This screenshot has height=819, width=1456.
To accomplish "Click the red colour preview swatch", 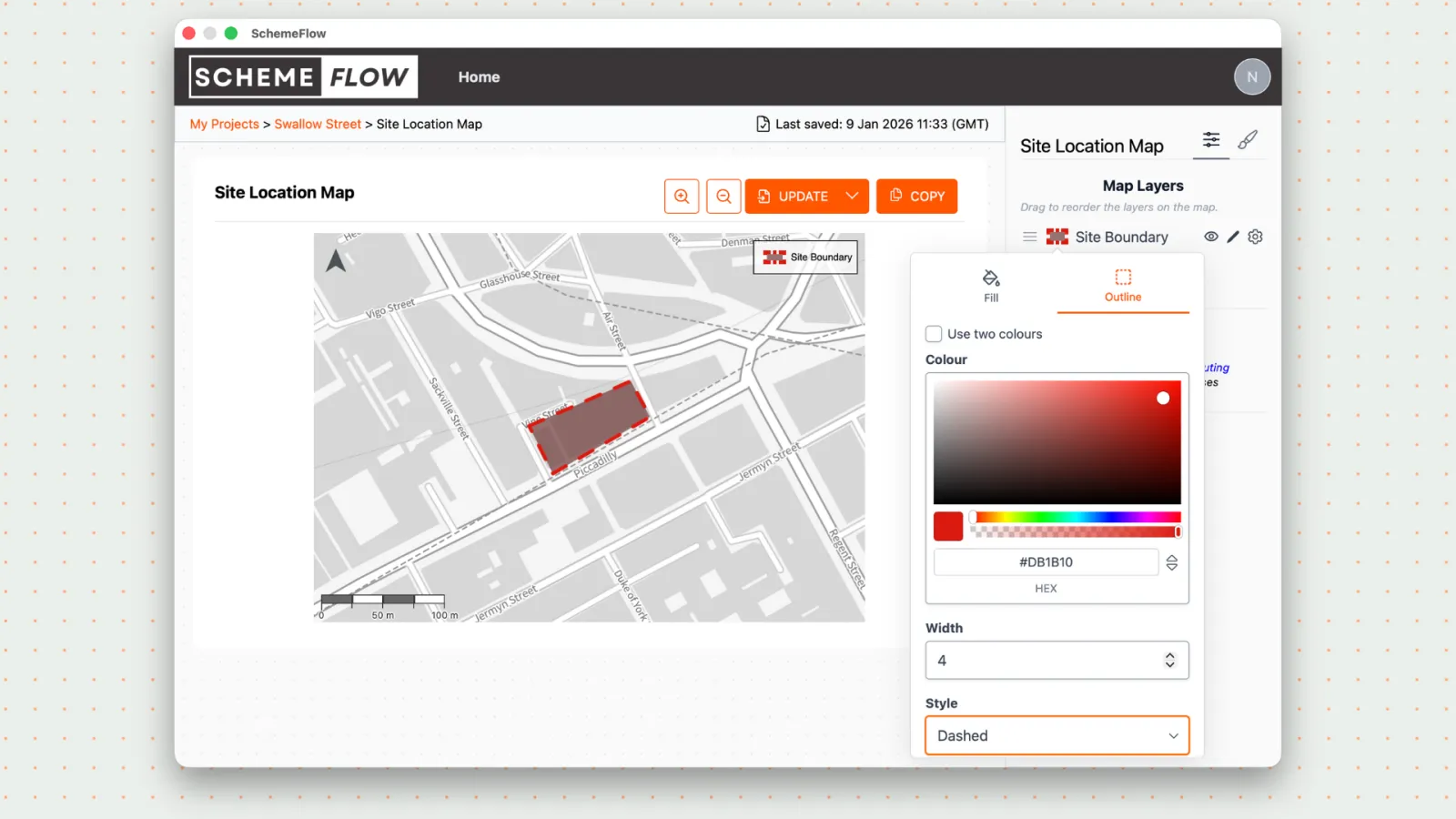I will [948, 526].
